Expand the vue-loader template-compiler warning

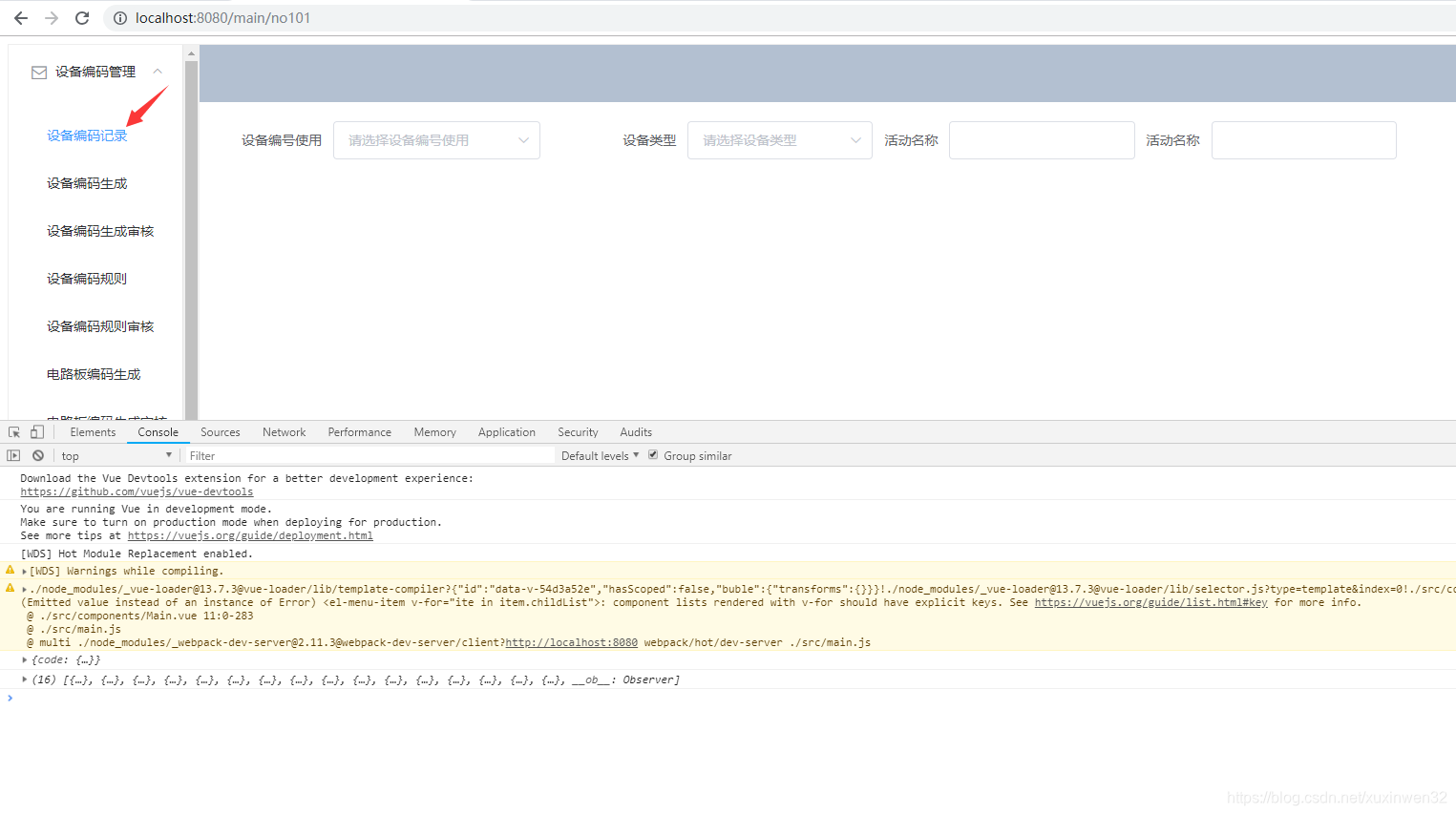click(25, 590)
